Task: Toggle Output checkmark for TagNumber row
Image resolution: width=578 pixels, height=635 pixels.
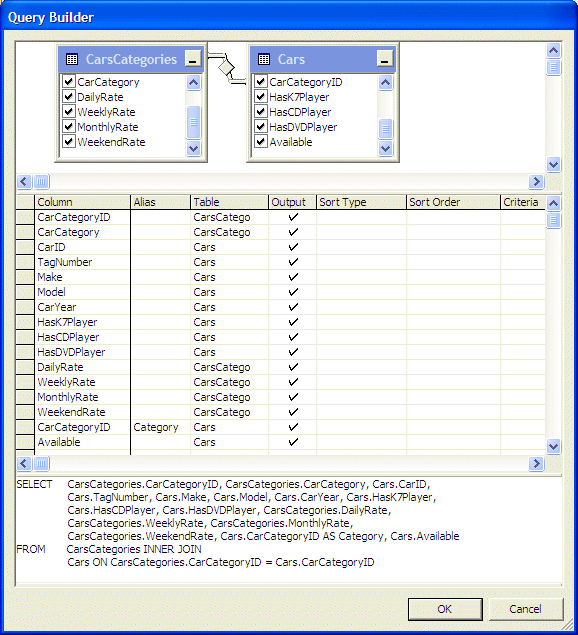Action: (x=293, y=262)
